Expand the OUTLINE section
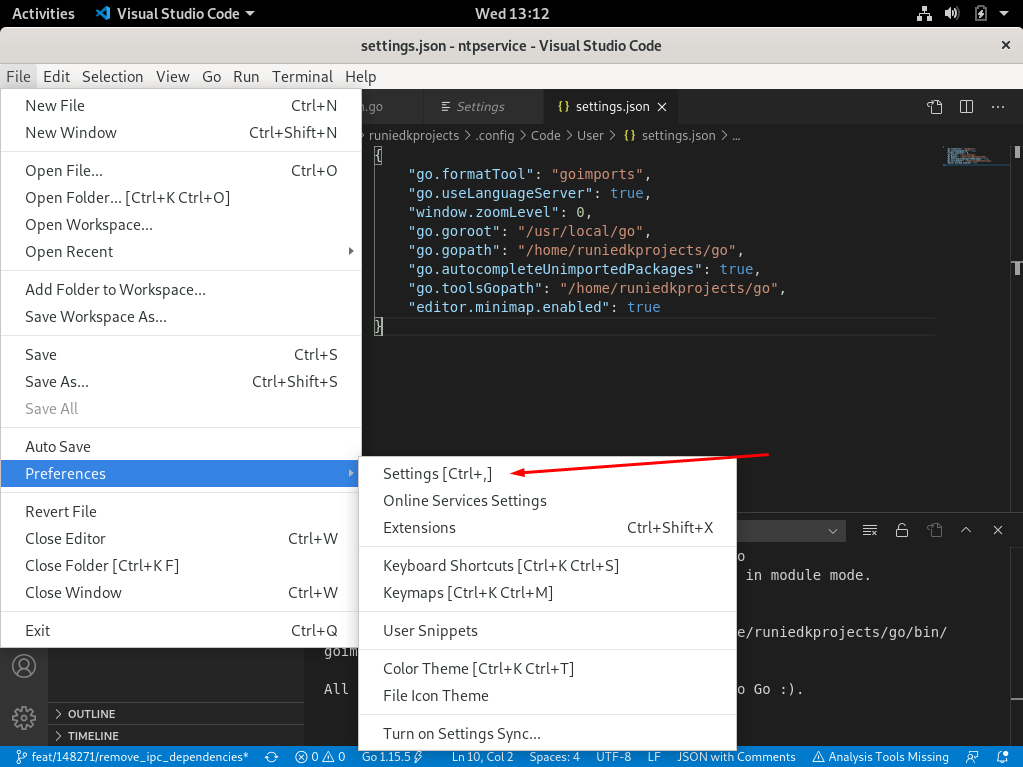Screen dimensions: 1023x767 pyautogui.click(x=91, y=714)
